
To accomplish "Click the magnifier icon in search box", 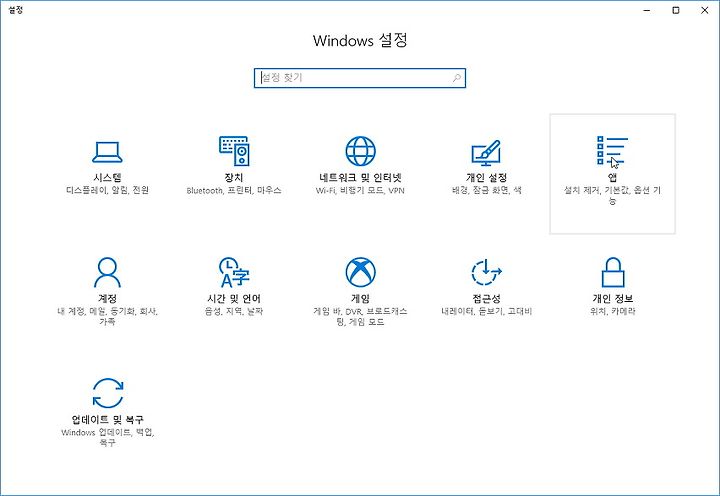I will 456,78.
